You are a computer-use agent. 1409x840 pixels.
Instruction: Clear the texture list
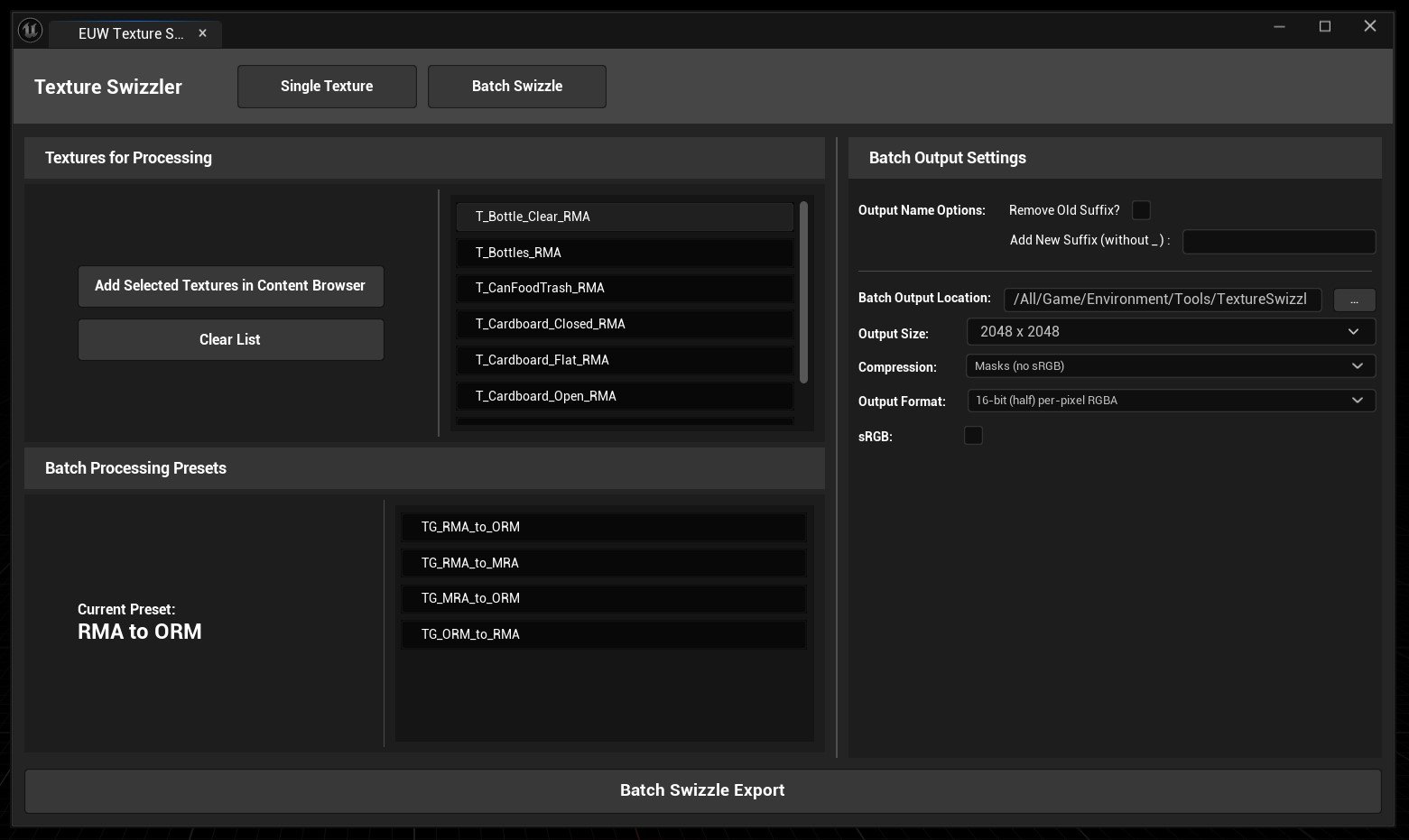[x=230, y=340]
